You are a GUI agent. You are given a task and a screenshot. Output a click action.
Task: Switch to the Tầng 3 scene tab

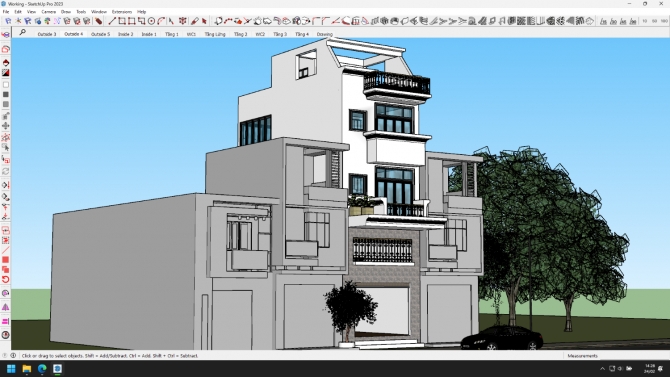click(x=280, y=34)
